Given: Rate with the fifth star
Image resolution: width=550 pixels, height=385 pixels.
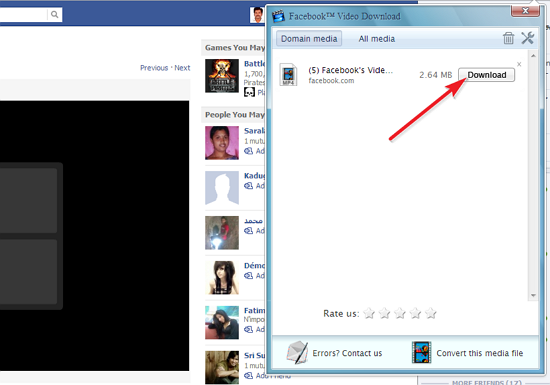Looking at the screenshot, I should (431, 313).
